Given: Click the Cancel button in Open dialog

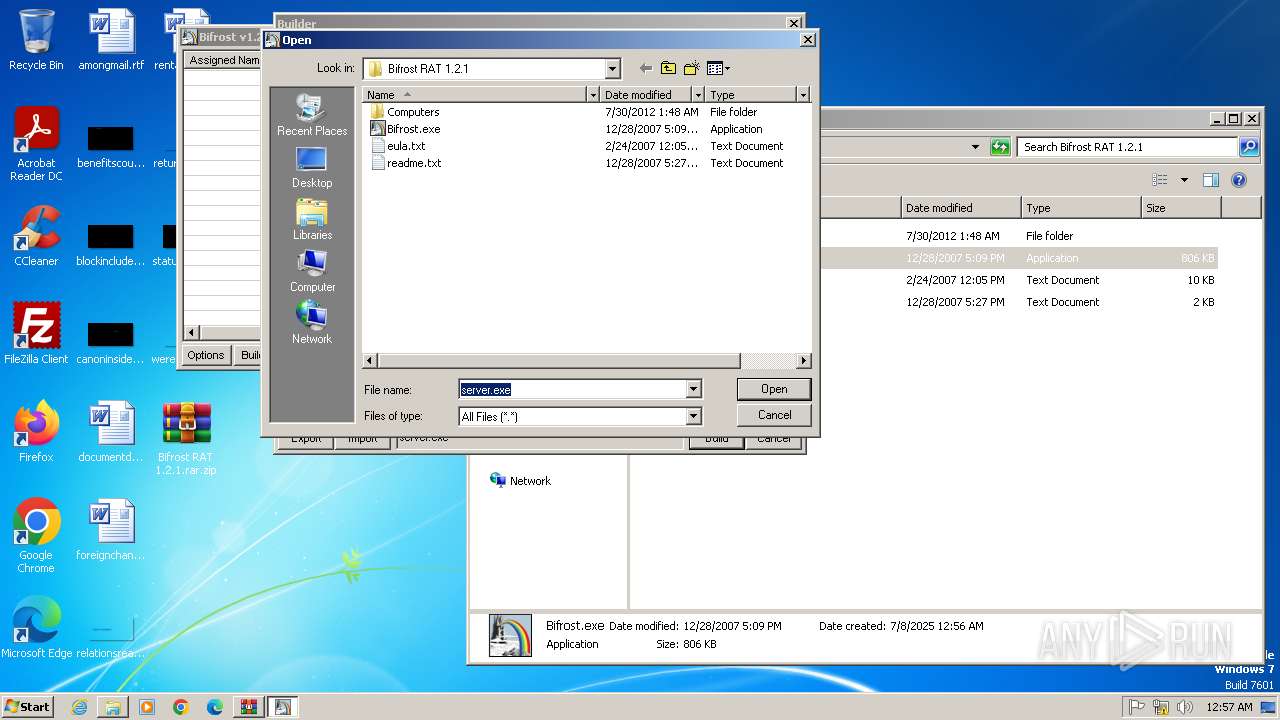Looking at the screenshot, I should coord(774,415).
